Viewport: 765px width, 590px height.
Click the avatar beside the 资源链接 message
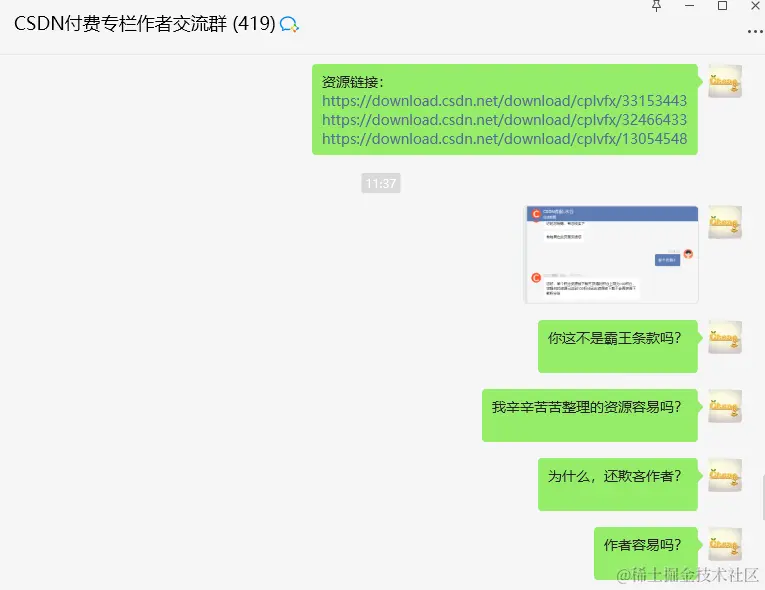(x=725, y=81)
